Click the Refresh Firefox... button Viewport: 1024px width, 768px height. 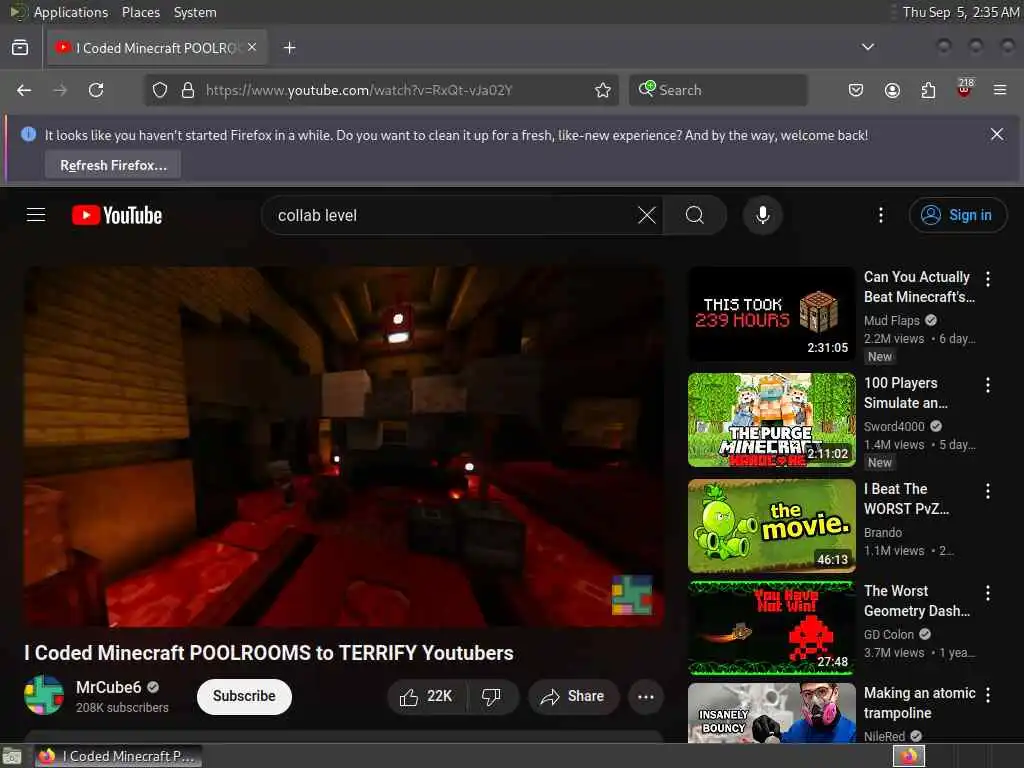click(x=113, y=165)
